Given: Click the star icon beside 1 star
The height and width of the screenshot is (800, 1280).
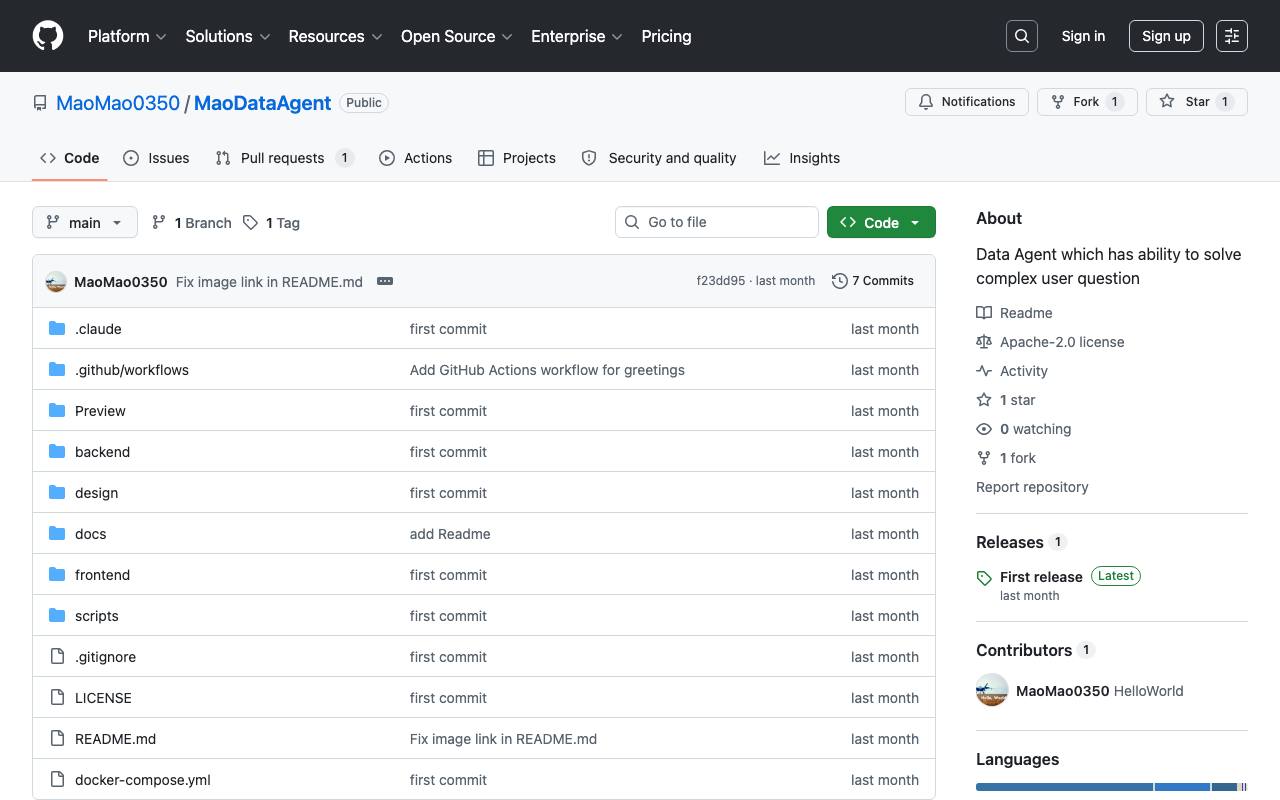Looking at the screenshot, I should [984, 400].
